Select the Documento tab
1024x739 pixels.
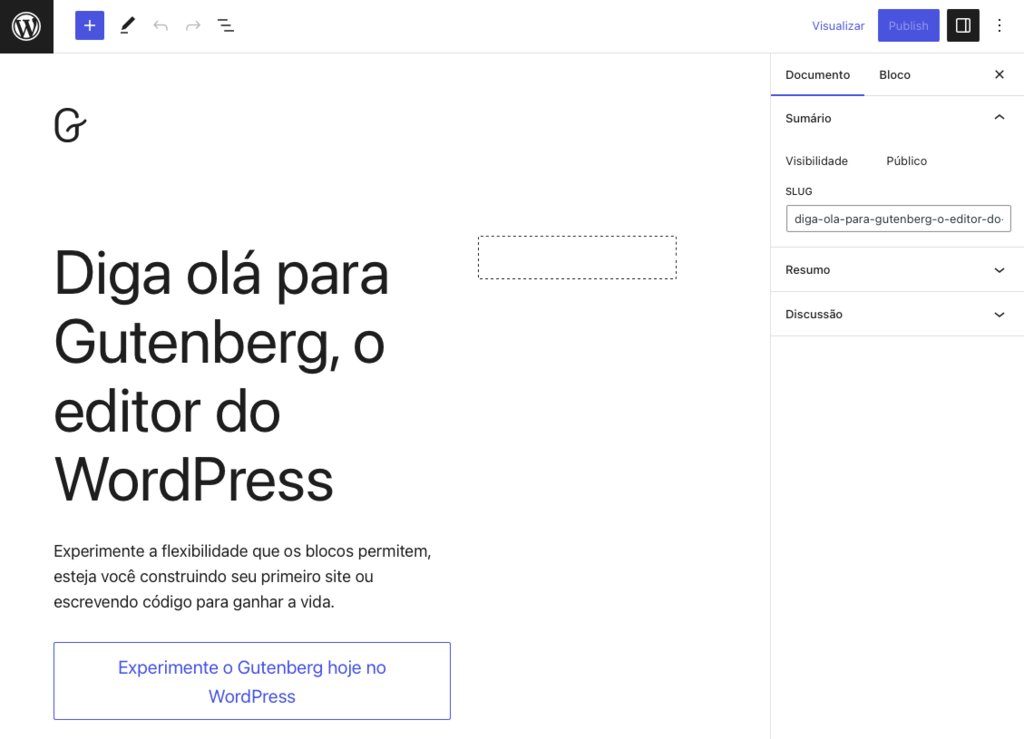click(x=817, y=74)
